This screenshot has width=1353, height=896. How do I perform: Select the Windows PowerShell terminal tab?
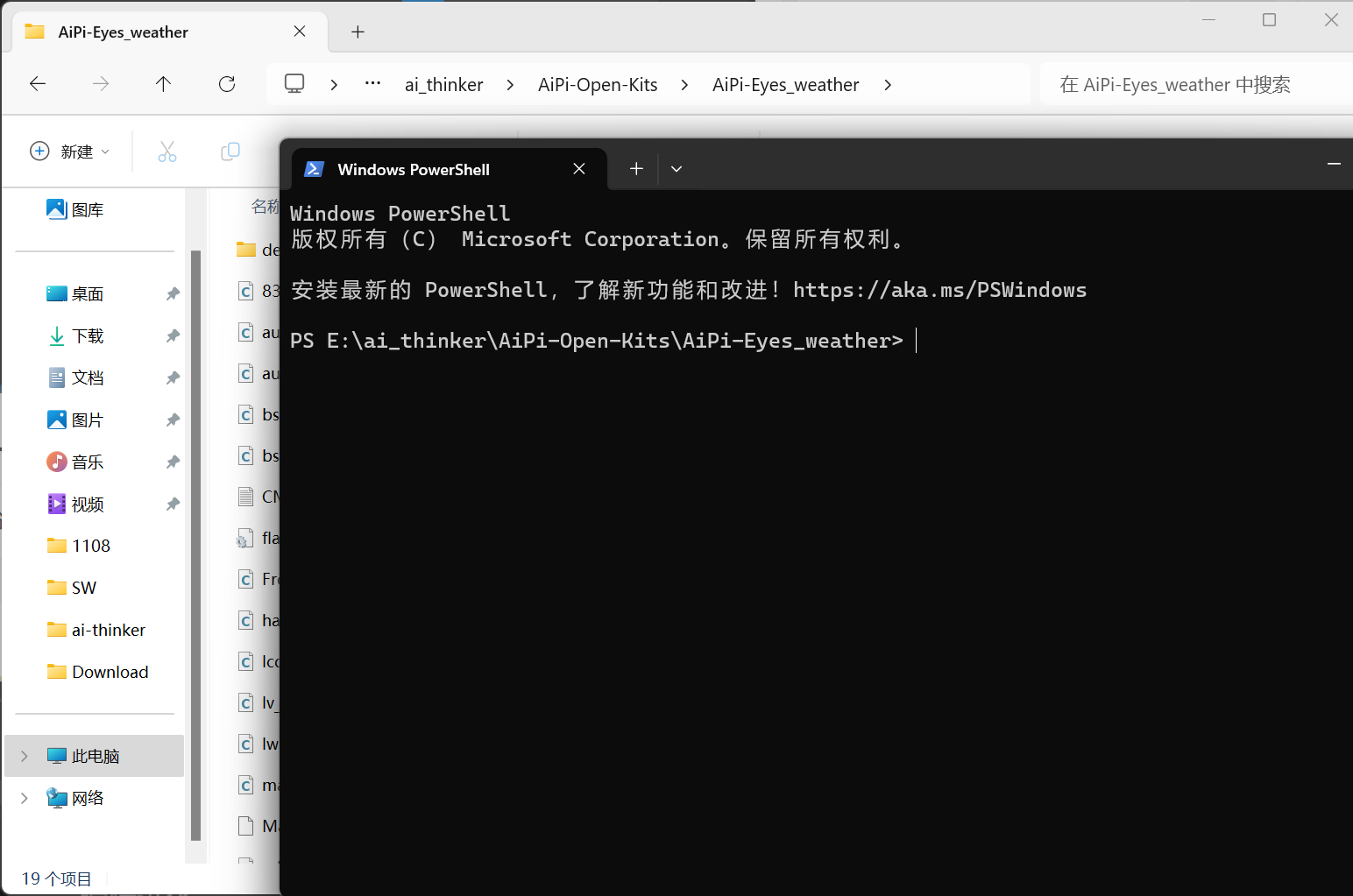point(450,169)
